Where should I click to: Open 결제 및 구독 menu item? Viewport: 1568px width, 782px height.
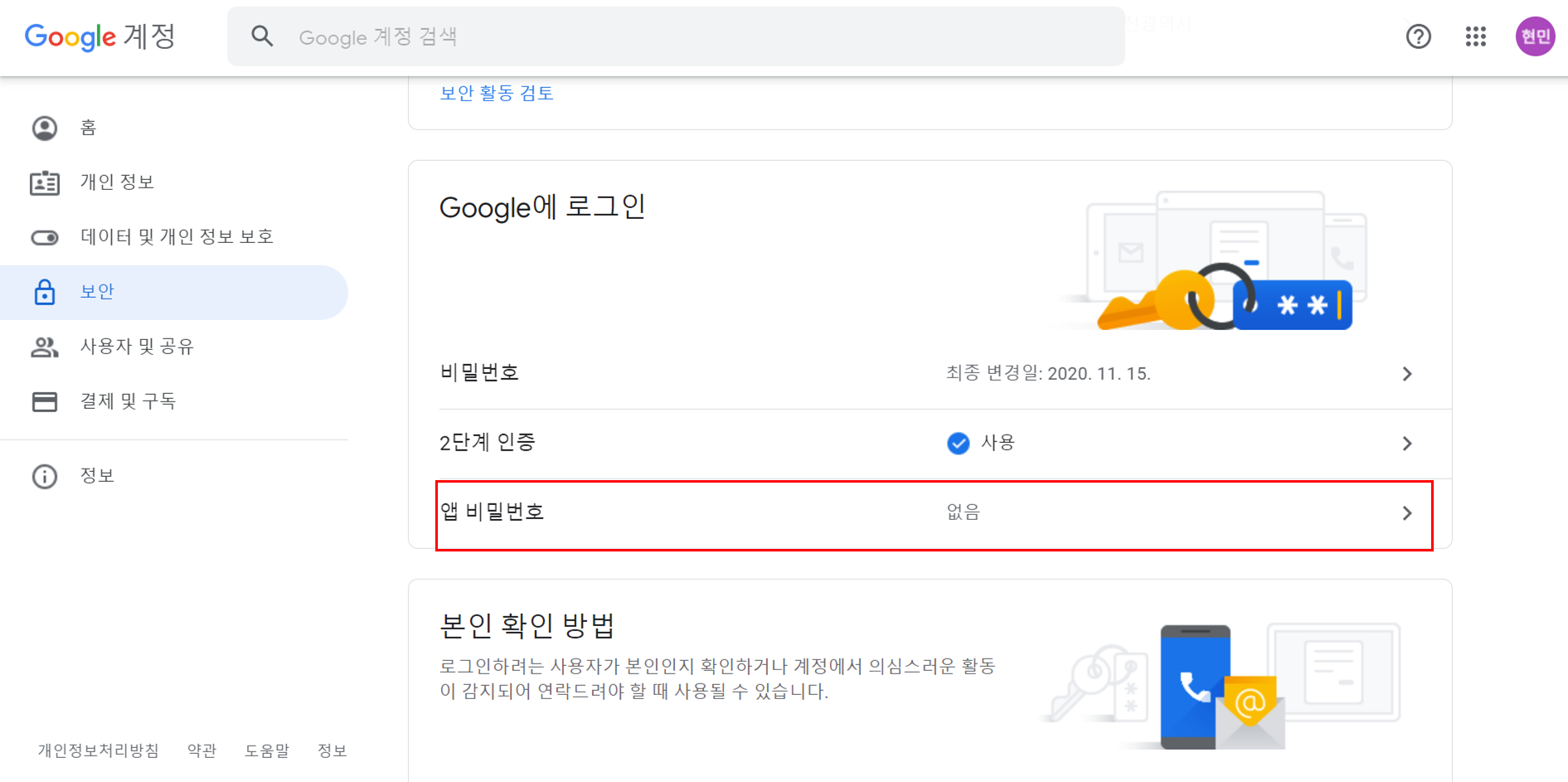click(174, 401)
